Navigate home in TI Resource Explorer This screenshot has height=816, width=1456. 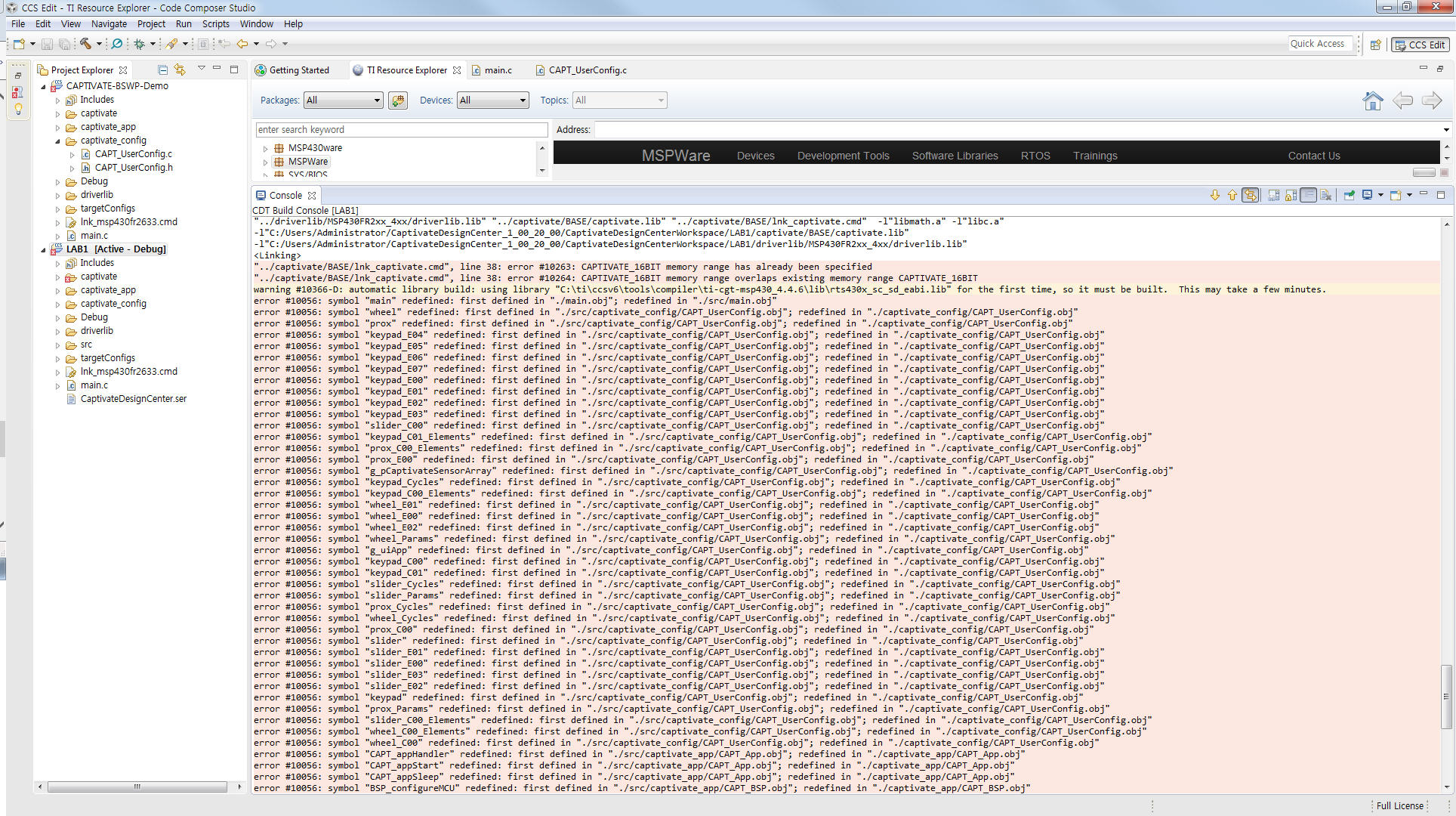(1374, 100)
